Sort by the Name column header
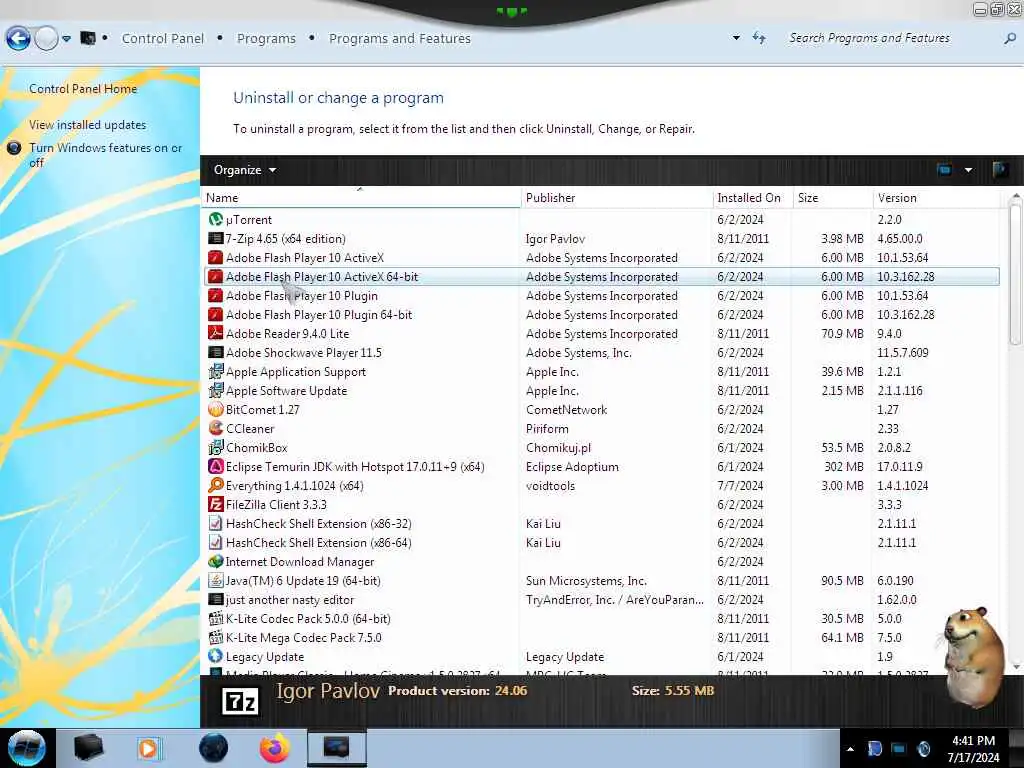1024x768 pixels. 361,197
